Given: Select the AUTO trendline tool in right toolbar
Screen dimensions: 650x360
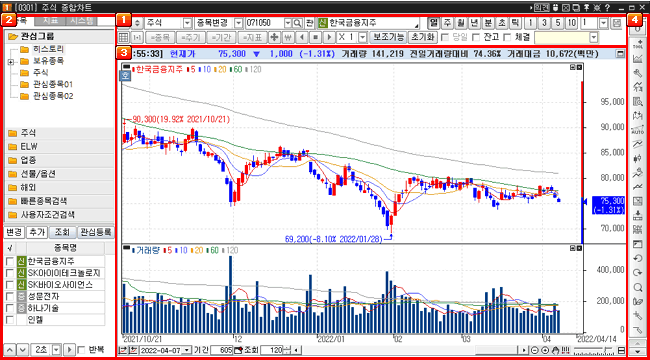Looking at the screenshot, I should tap(638, 130).
